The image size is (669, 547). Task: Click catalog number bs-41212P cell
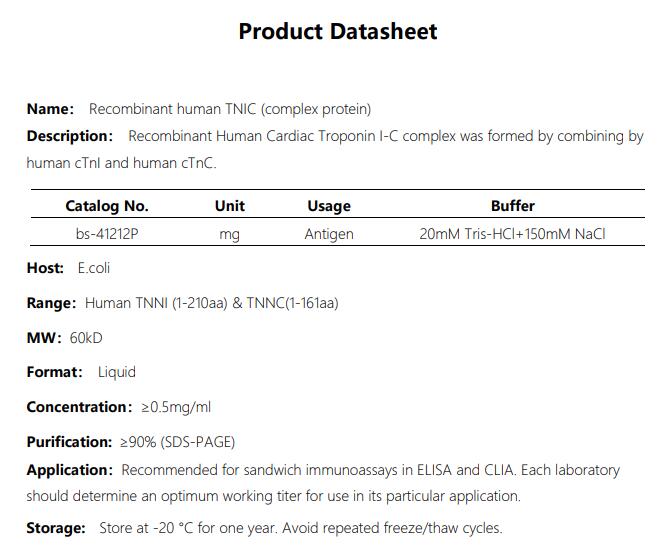tap(107, 234)
